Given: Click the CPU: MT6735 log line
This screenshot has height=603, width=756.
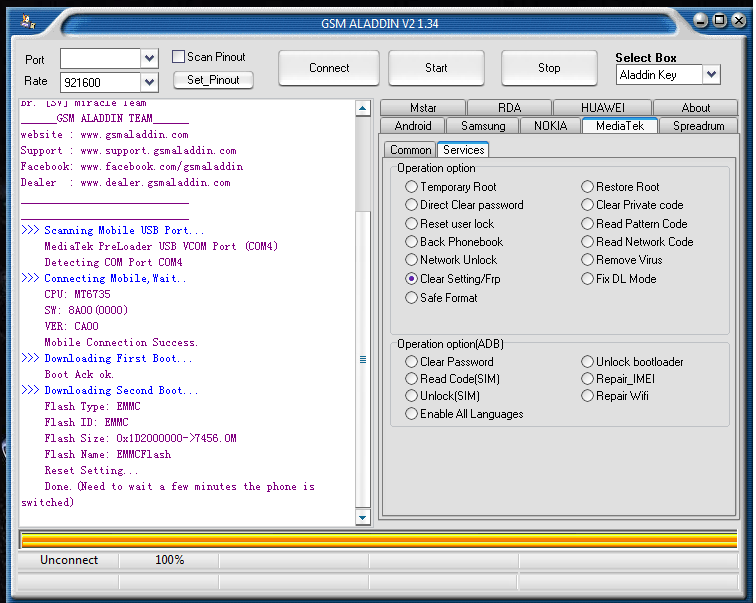Looking at the screenshot, I should (x=77, y=294).
